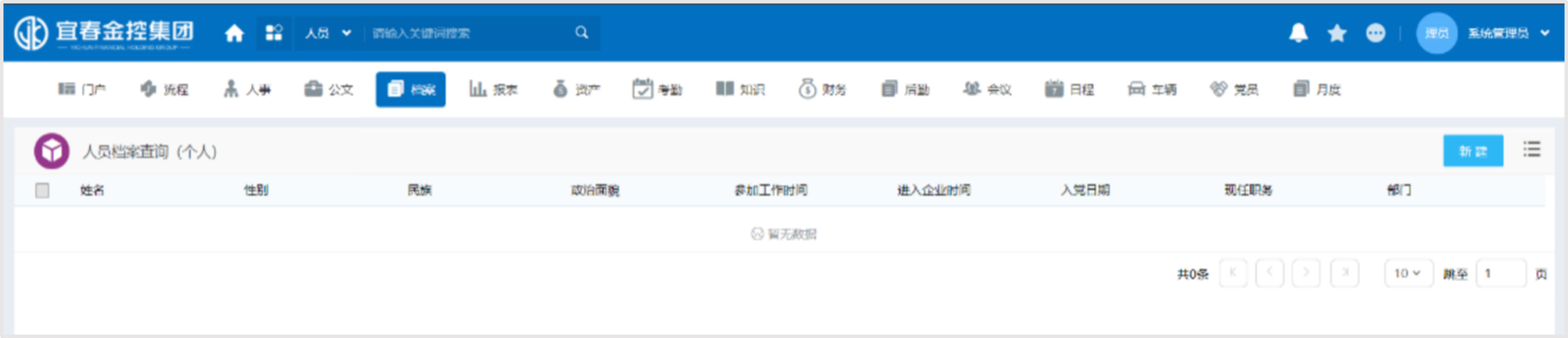Jump to the last page button
Image resolution: width=1568 pixels, height=338 pixels.
click(1345, 273)
